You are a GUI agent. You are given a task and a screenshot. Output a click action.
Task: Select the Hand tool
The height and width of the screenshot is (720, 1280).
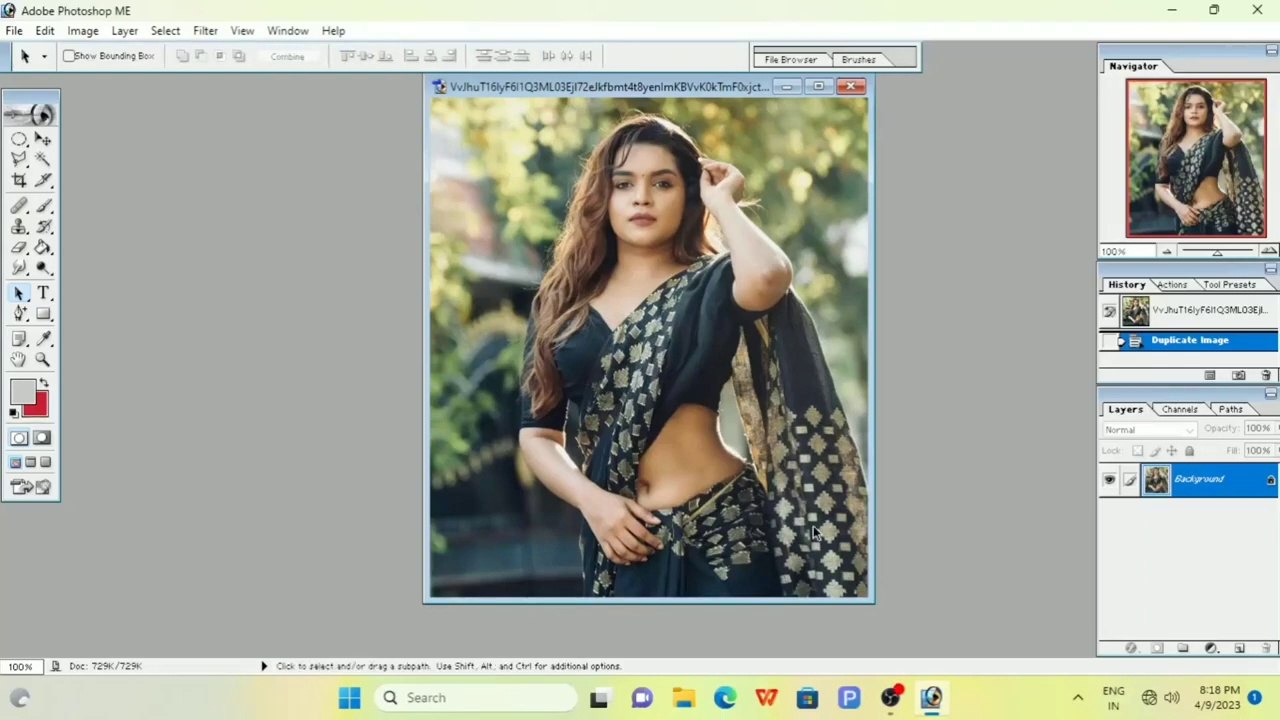(x=19, y=360)
